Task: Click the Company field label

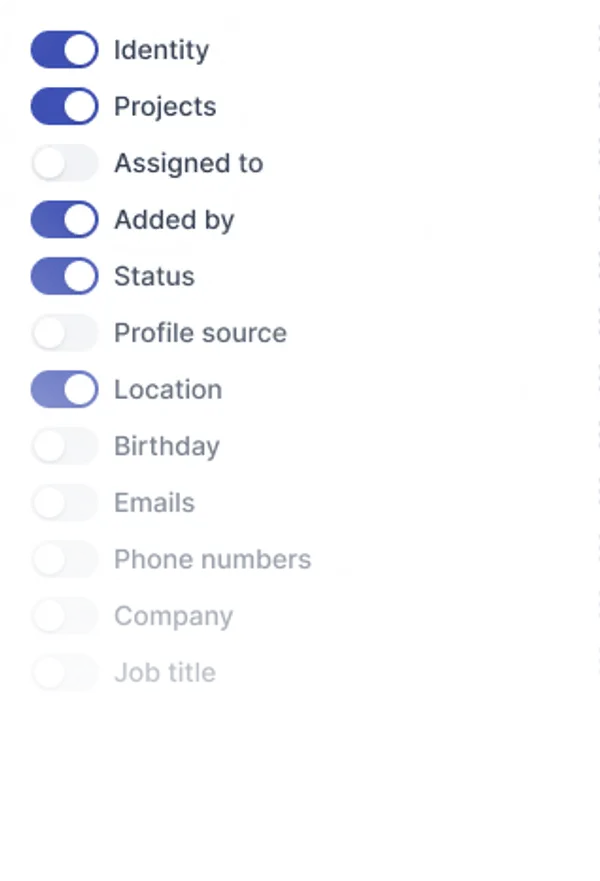Action: (173, 616)
